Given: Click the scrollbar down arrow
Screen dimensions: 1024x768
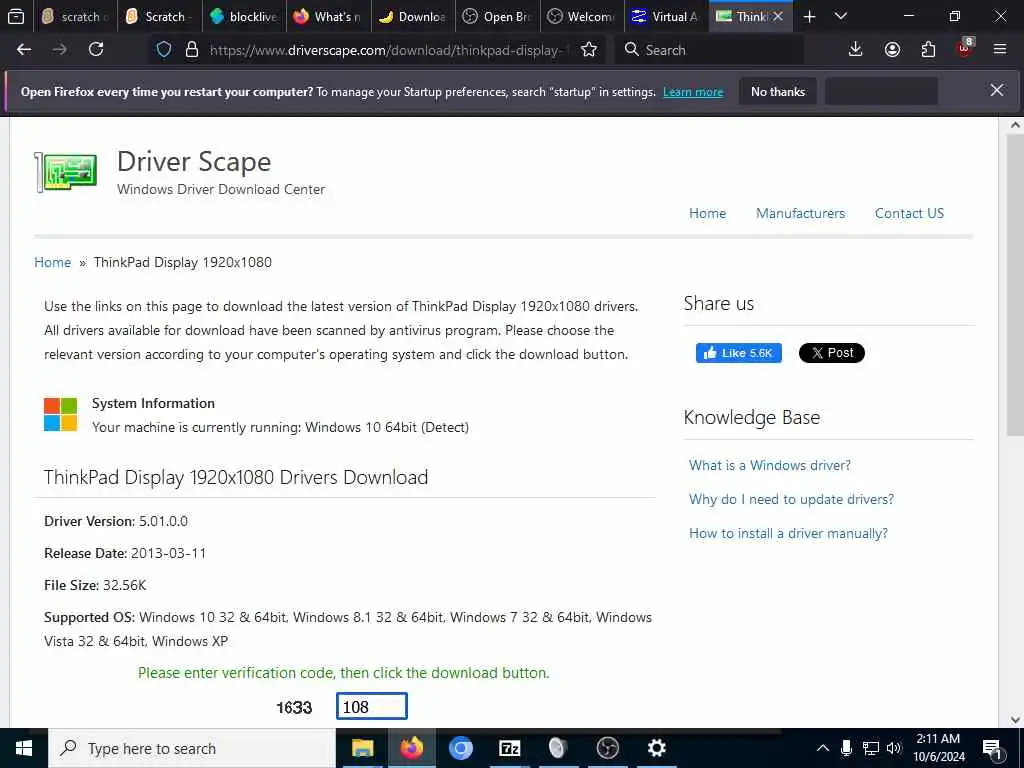Looking at the screenshot, I should tap(1015, 719).
